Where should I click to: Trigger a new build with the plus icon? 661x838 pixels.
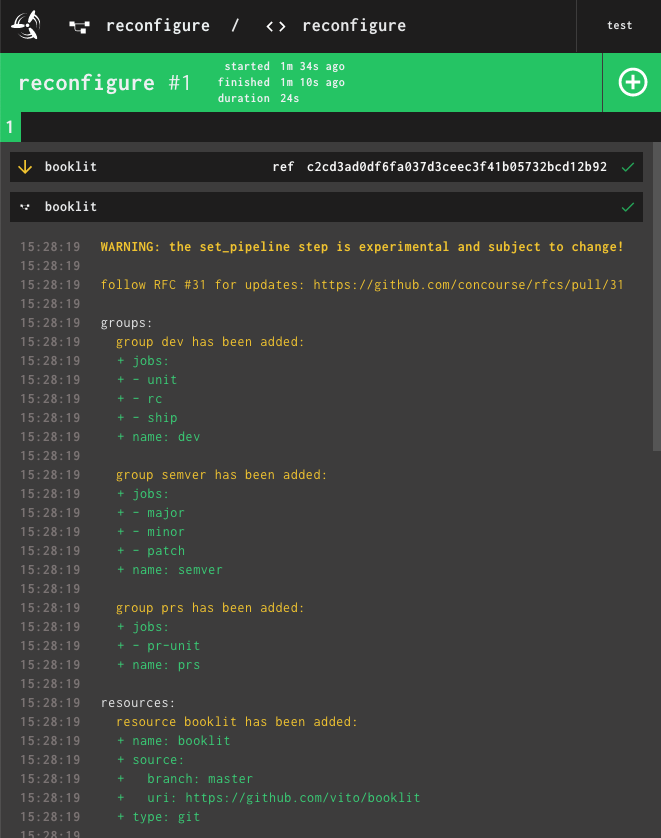[632, 82]
